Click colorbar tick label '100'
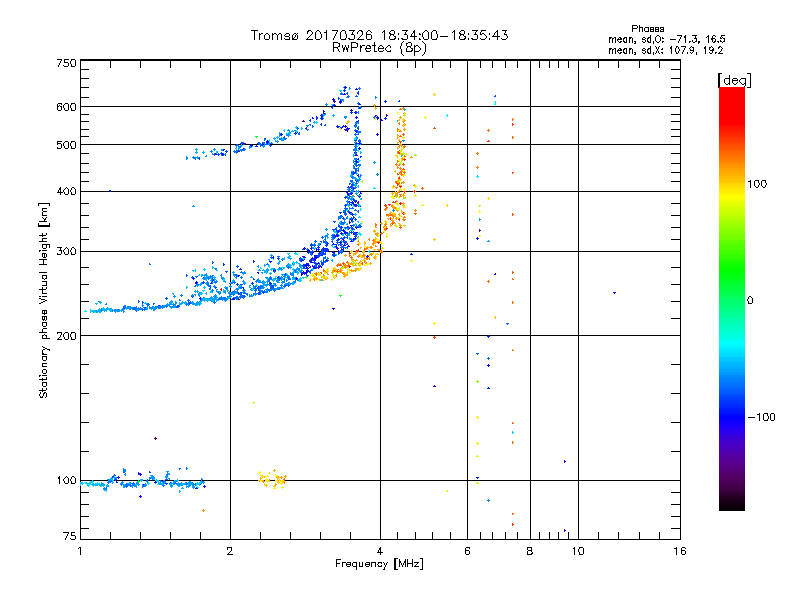This screenshot has height=600, width=800. coord(757,184)
